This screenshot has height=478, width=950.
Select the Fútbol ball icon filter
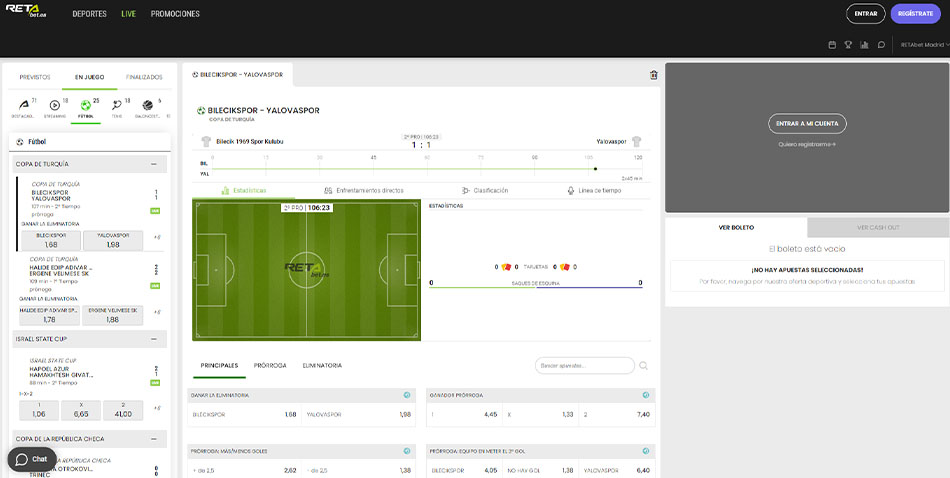(x=85, y=106)
